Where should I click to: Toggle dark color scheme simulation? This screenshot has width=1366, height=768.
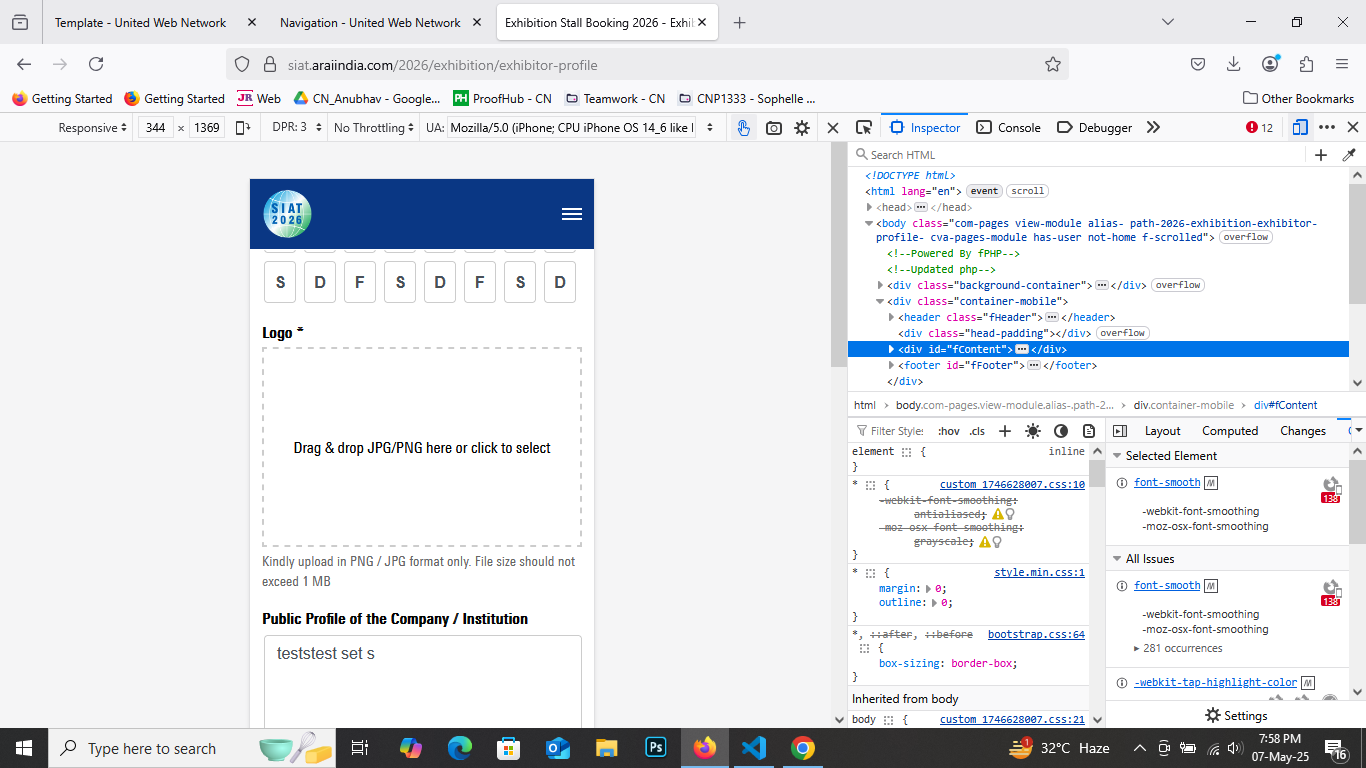[1061, 431]
